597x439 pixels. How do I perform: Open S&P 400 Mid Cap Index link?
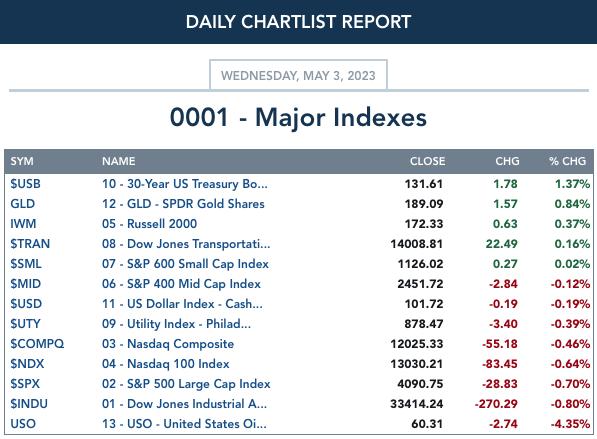(181, 284)
